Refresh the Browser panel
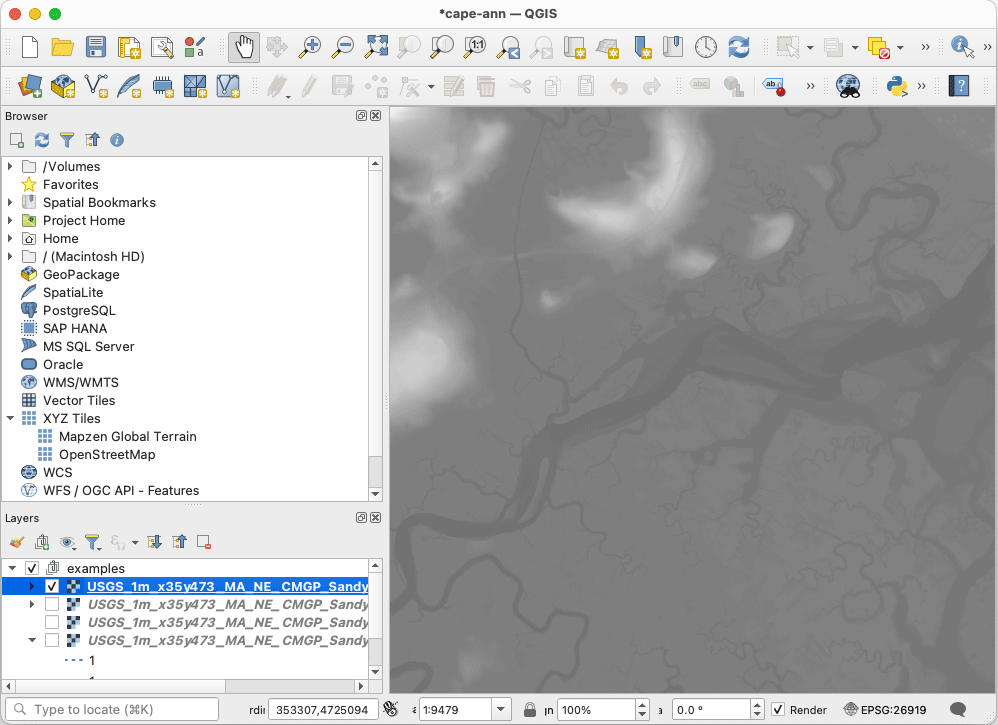The width and height of the screenshot is (998, 725). click(41, 140)
